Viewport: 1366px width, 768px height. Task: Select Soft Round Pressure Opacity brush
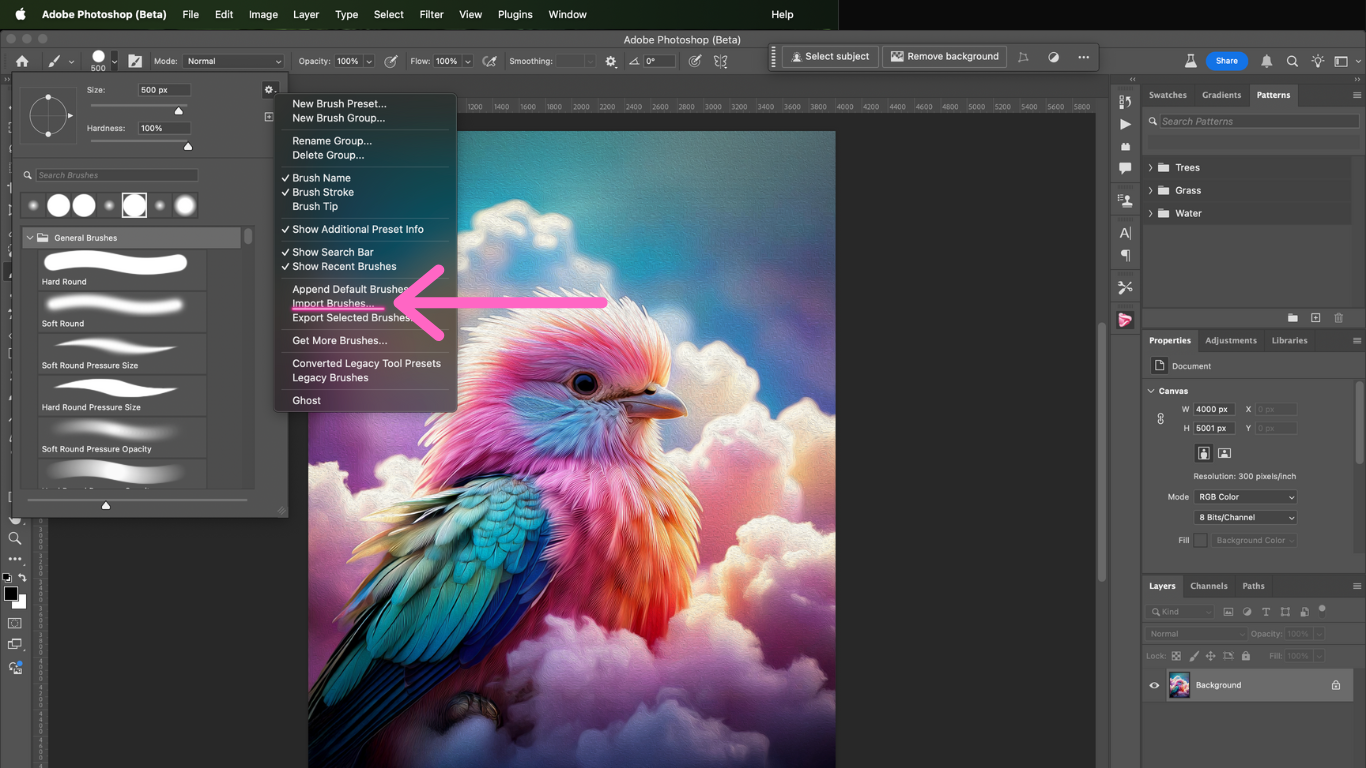click(123, 438)
